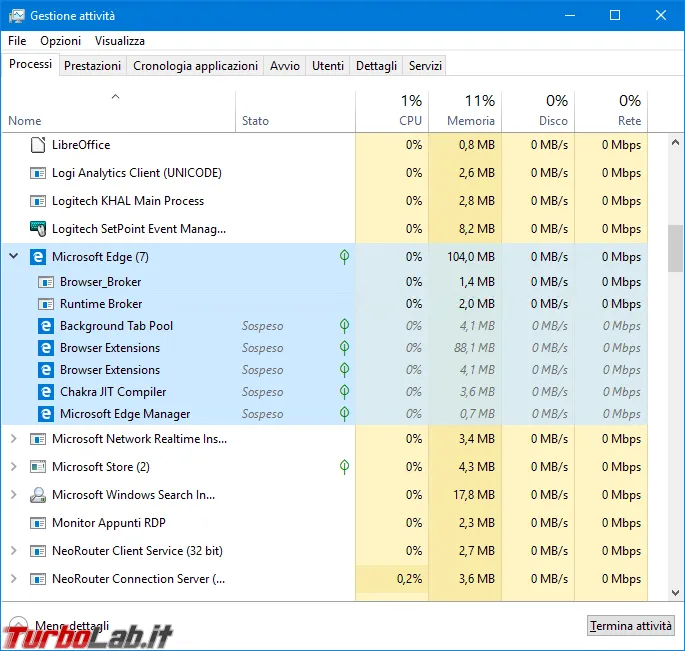Viewport: 685px width, 651px height.
Task: Click the Sospeso status of Chakra JIT Compiler
Action: (x=263, y=392)
